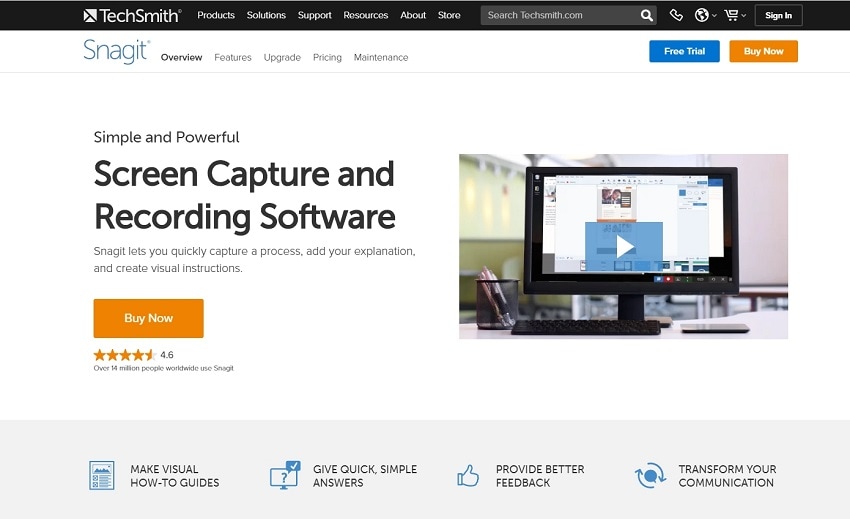Click the "Screen Capture and Recording Software" heading
Screen dimensions: 850x519
click(x=244, y=195)
